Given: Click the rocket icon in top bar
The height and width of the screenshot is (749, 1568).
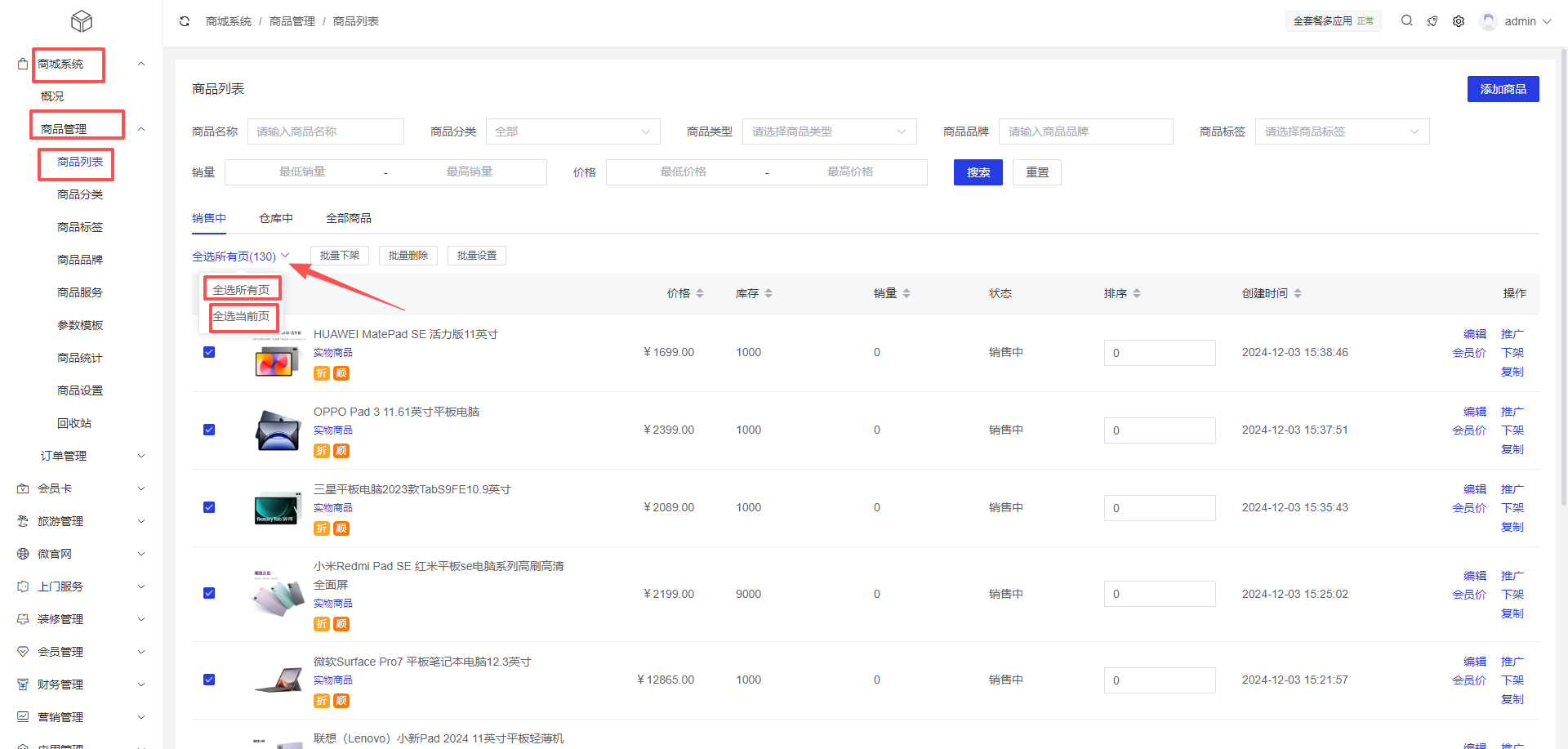Looking at the screenshot, I should coord(1432,21).
